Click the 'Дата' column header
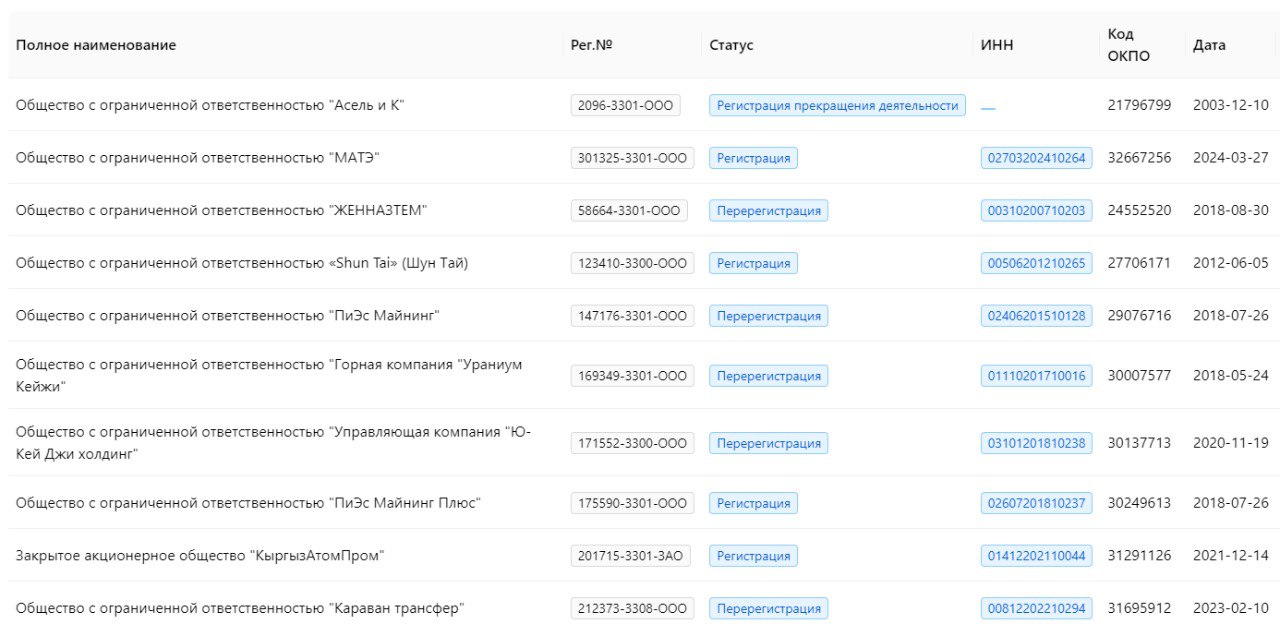Screen dimensions: 1280x624 pyautogui.click(x=1209, y=45)
